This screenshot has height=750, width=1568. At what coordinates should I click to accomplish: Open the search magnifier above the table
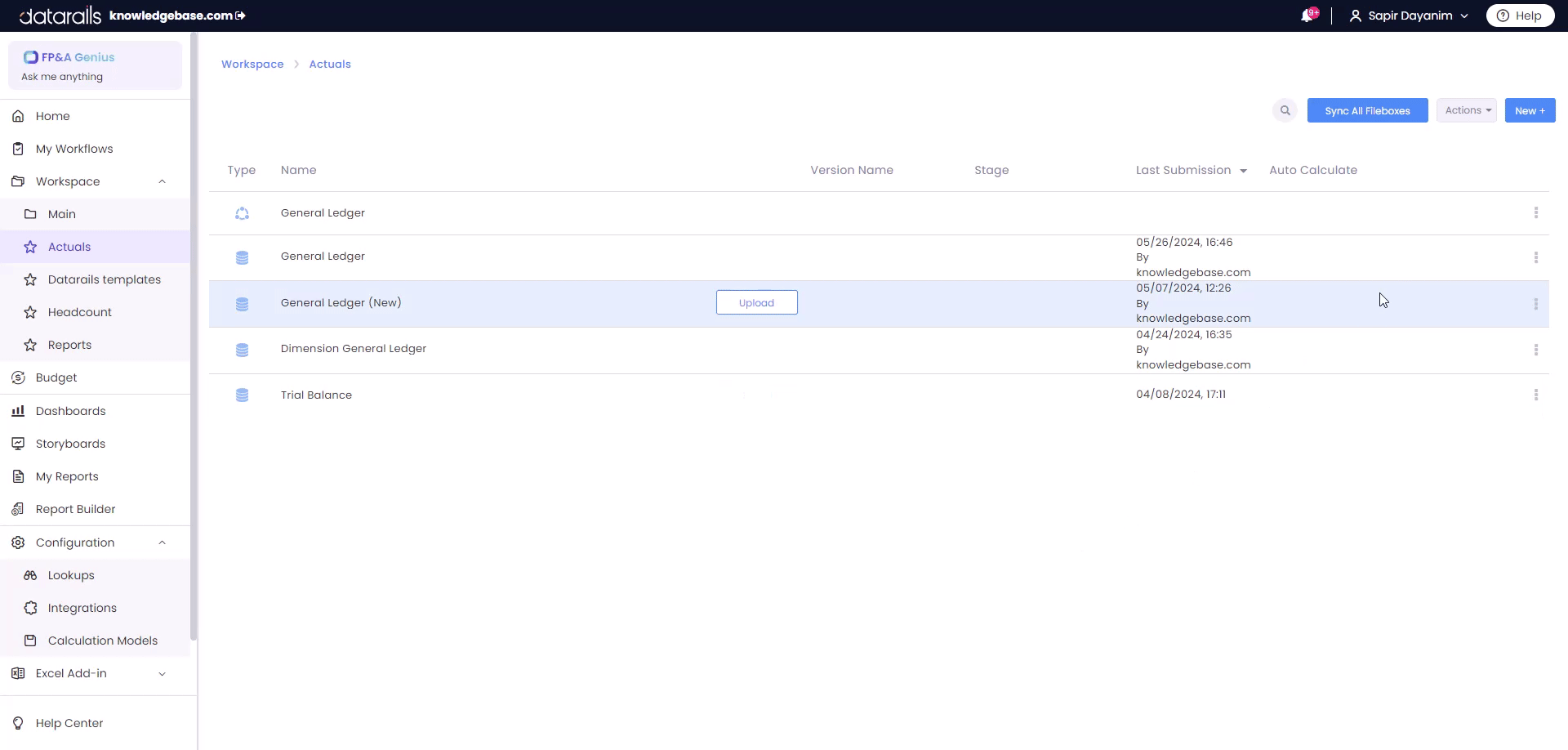tap(1285, 110)
